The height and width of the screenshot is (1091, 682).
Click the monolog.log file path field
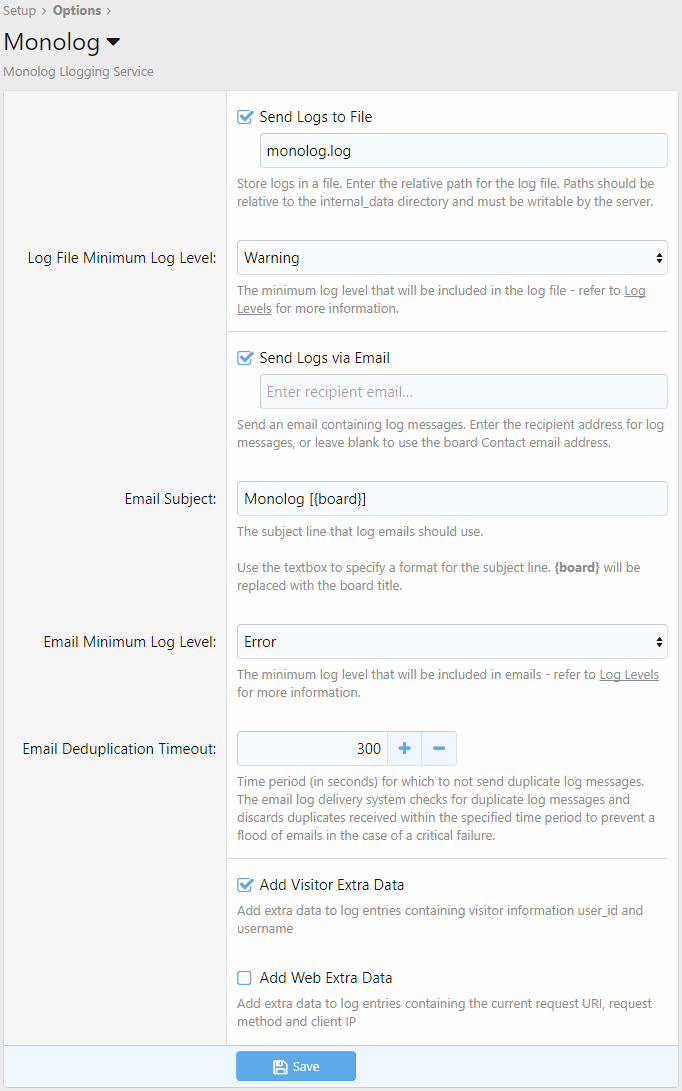pyautogui.click(x=463, y=151)
